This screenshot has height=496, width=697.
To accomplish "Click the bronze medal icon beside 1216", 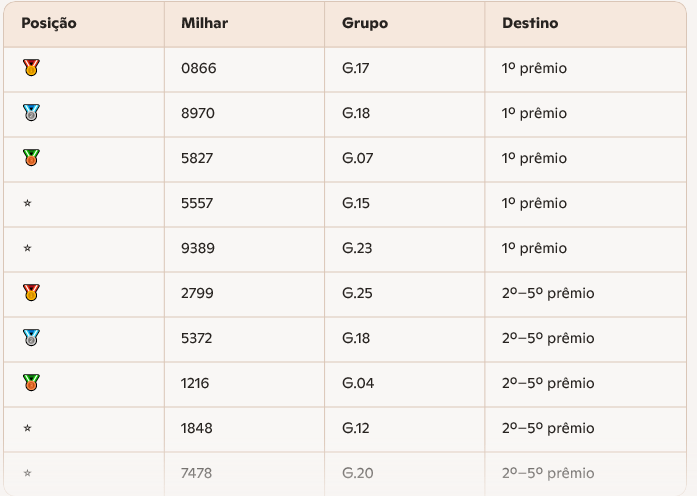I will 31,383.
